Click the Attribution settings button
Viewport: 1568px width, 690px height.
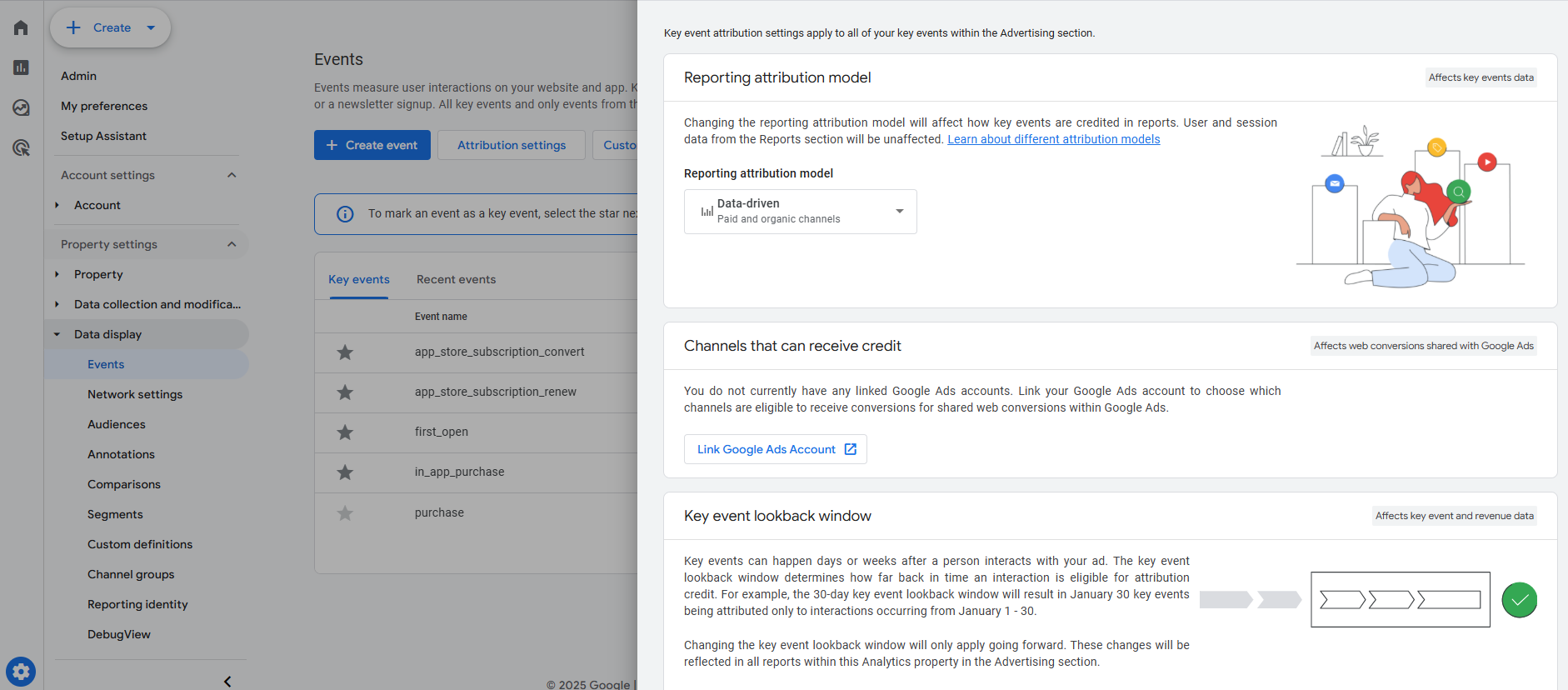pyautogui.click(x=512, y=145)
